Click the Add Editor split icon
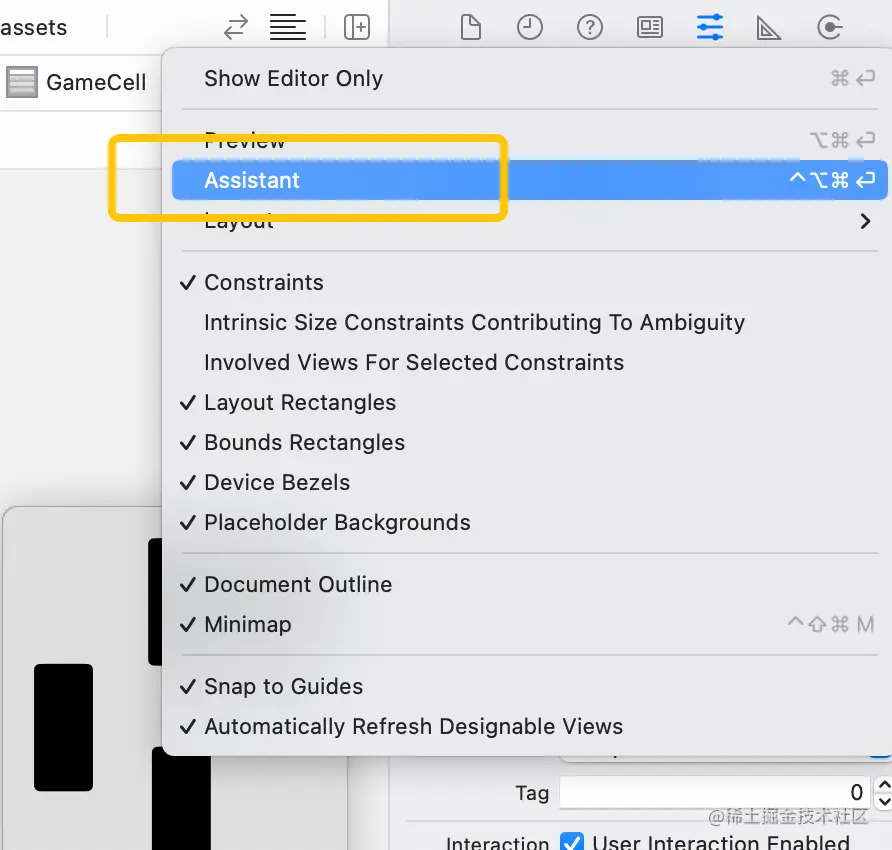892x850 pixels. tap(357, 27)
